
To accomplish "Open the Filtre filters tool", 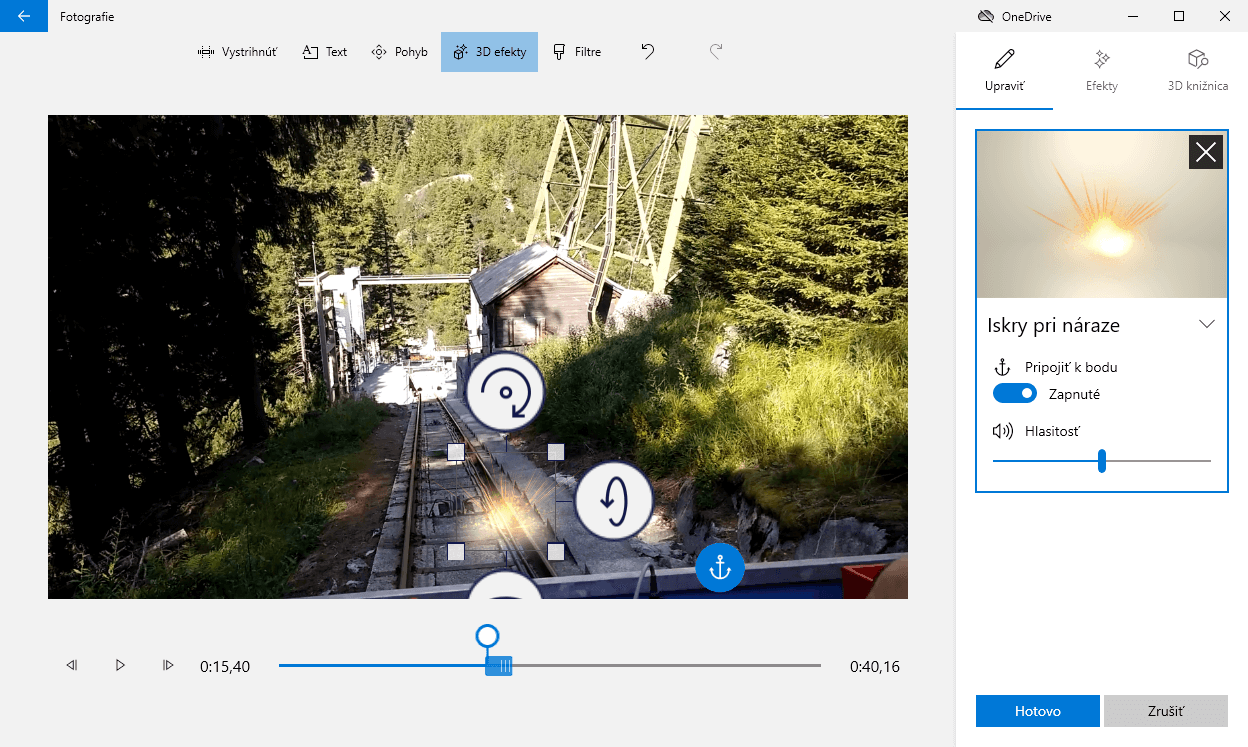I will point(577,52).
